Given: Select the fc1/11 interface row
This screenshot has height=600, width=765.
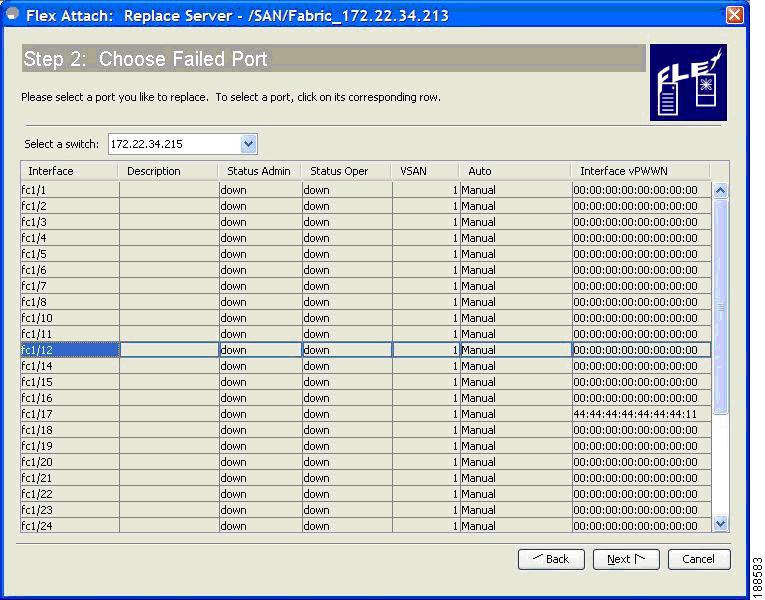Looking at the screenshot, I should coord(366,334).
